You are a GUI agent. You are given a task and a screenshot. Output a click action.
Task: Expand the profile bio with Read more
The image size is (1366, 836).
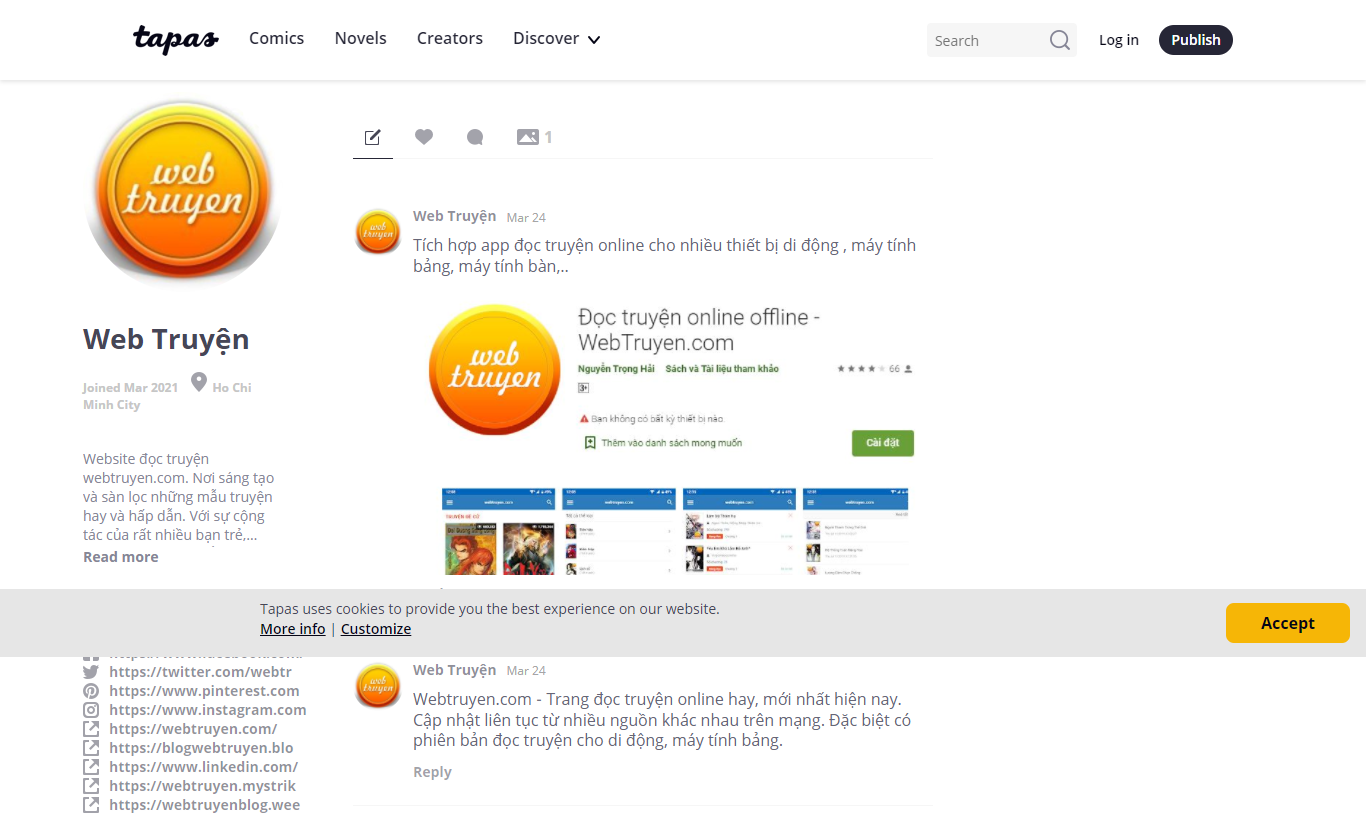tap(120, 556)
